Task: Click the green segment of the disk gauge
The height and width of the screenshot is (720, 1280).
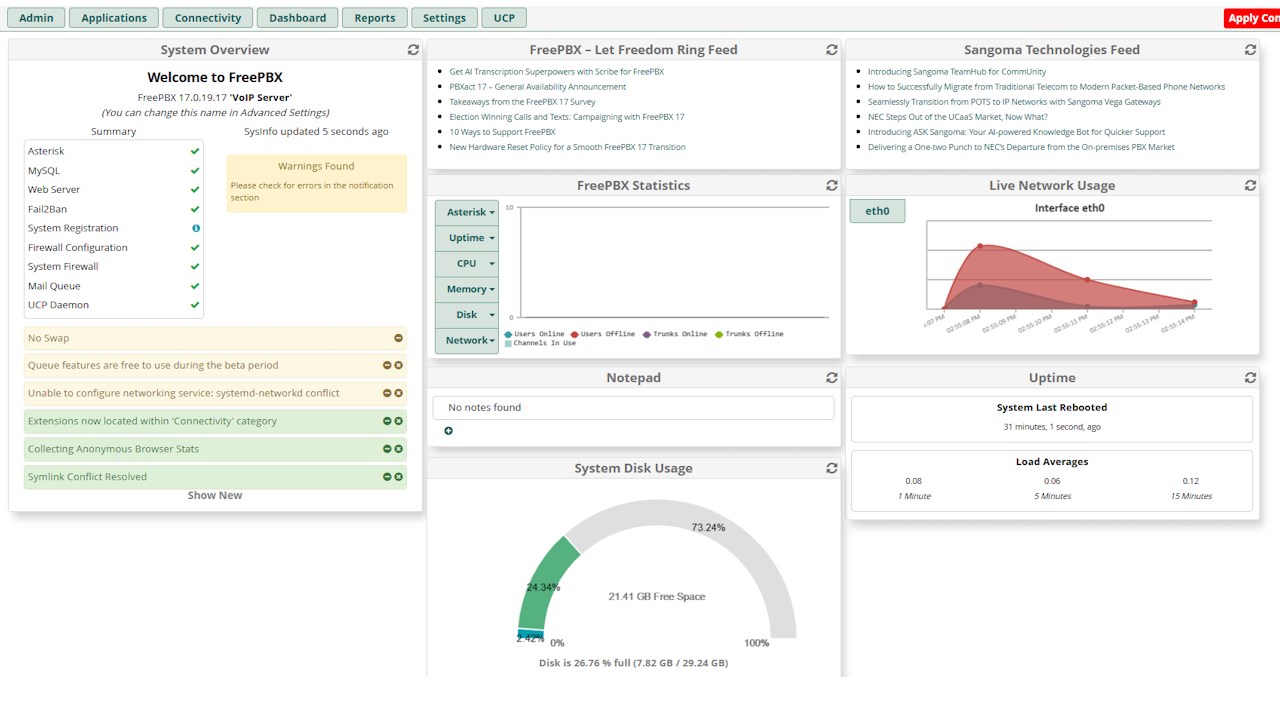Action: 545,585
